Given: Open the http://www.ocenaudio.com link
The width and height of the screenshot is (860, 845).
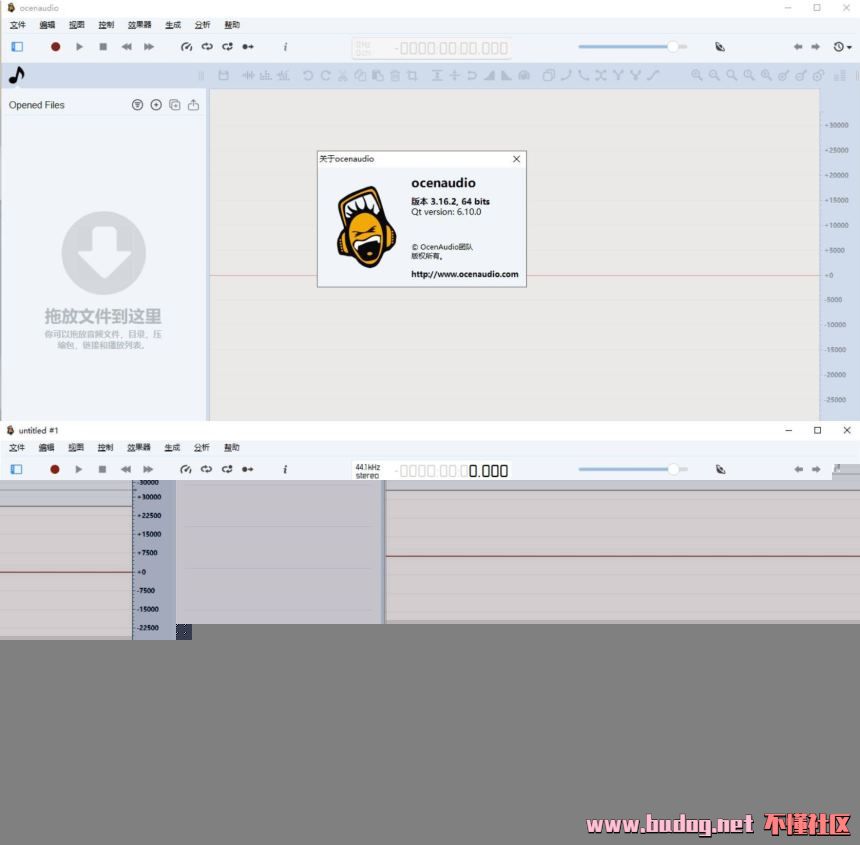Looking at the screenshot, I should 464,274.
